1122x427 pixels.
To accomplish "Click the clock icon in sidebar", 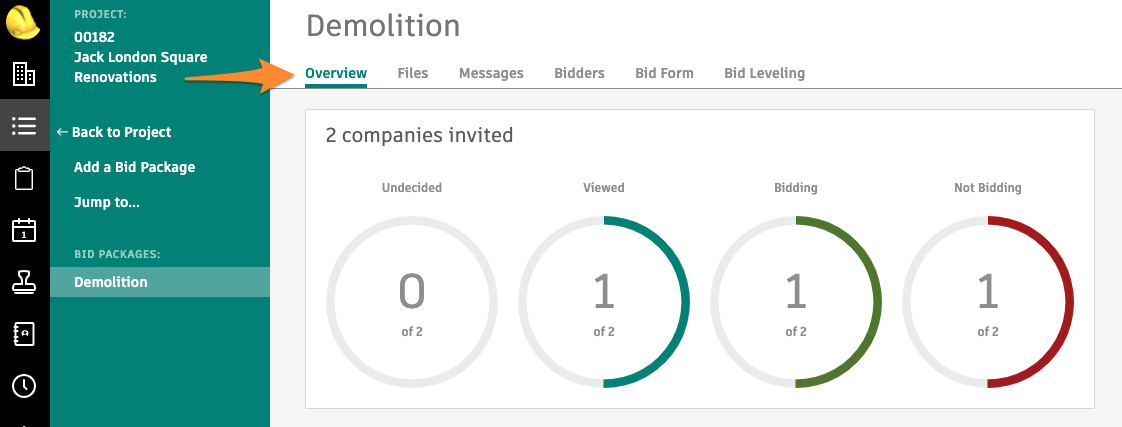I will 24,386.
